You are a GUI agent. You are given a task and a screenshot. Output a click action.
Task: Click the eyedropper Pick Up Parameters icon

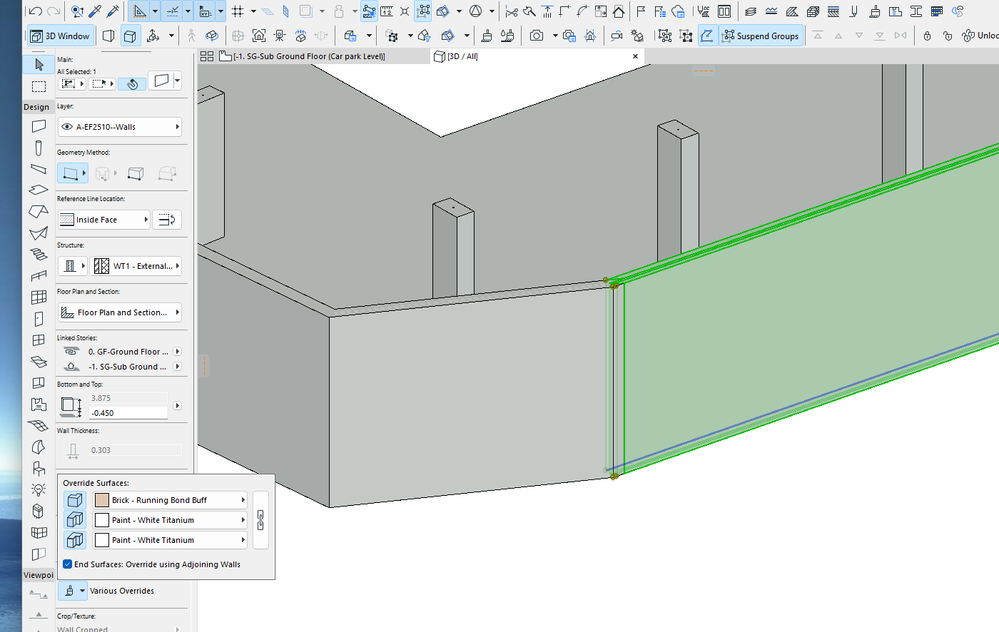(x=94, y=12)
